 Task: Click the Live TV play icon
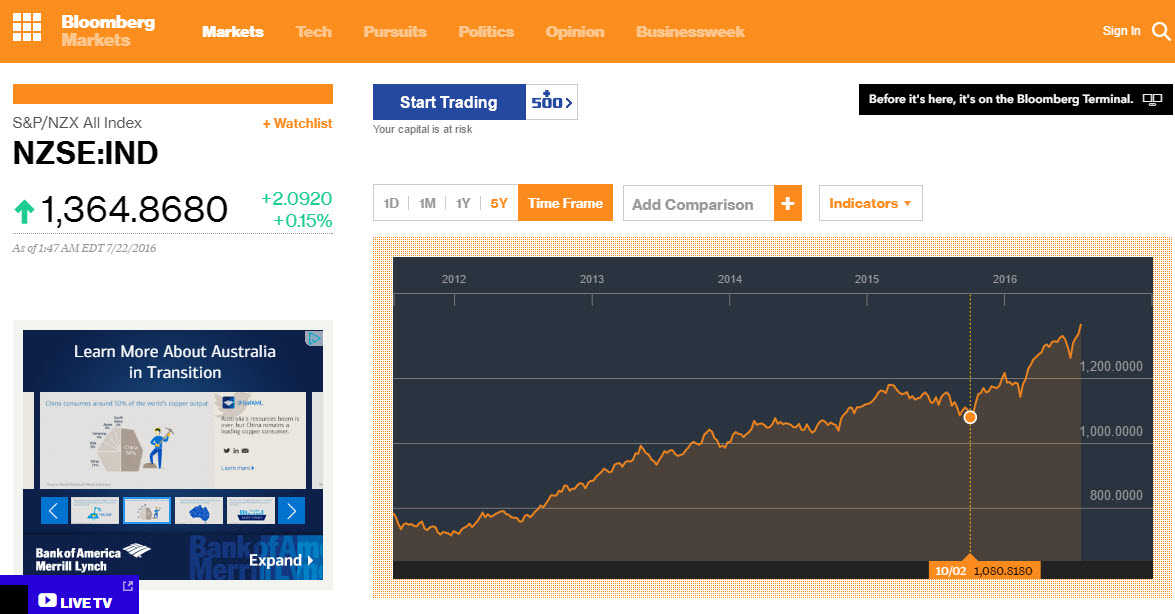click(47, 601)
